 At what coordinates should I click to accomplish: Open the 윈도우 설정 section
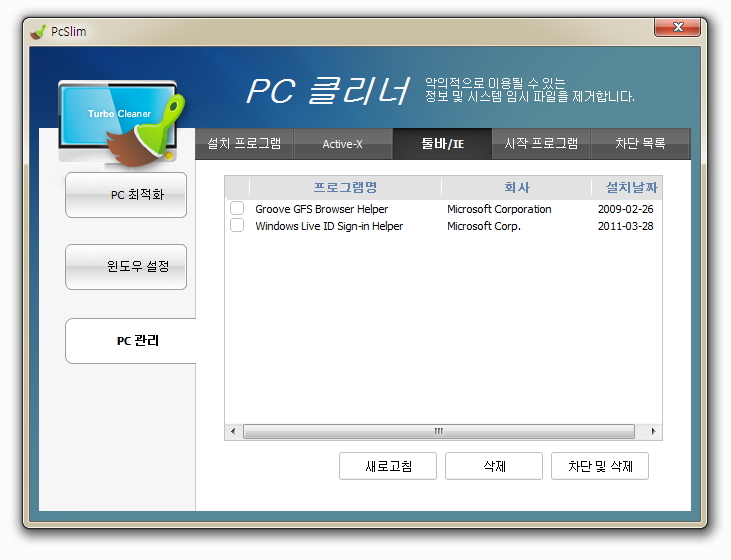[x=126, y=267]
